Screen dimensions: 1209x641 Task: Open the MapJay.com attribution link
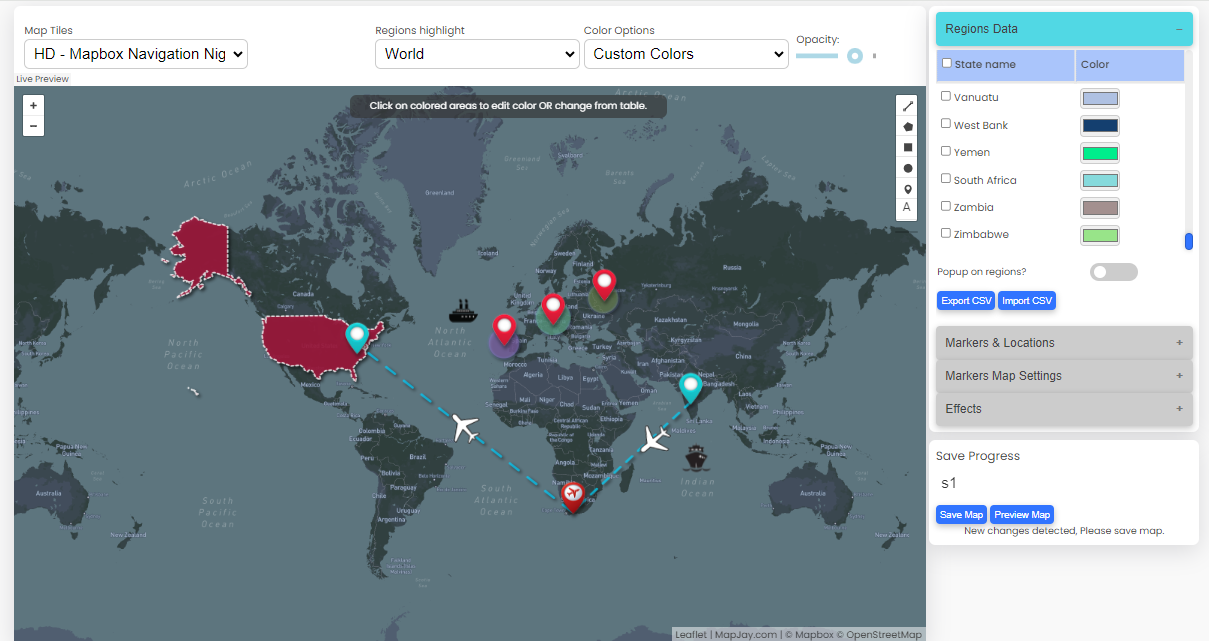tap(746, 634)
